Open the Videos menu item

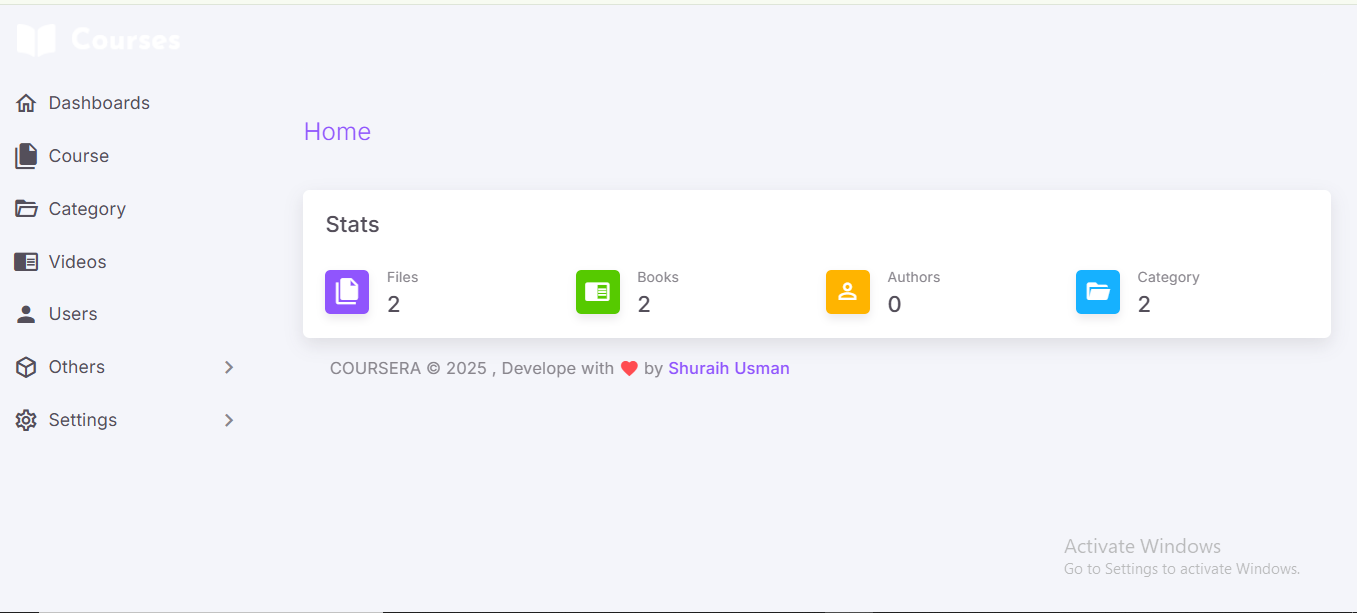click(x=77, y=262)
